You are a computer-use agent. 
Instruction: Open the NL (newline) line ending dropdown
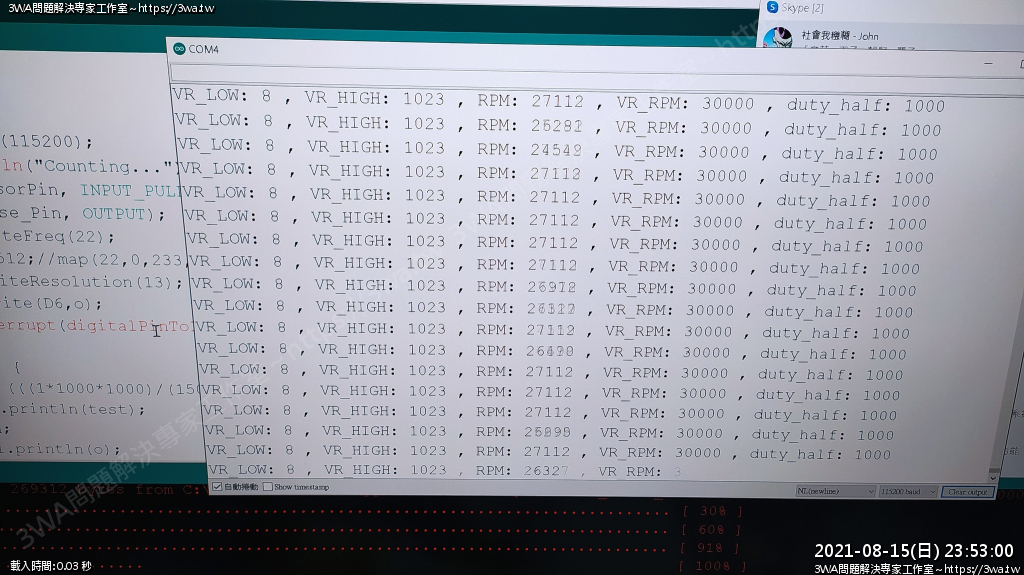(x=834, y=491)
